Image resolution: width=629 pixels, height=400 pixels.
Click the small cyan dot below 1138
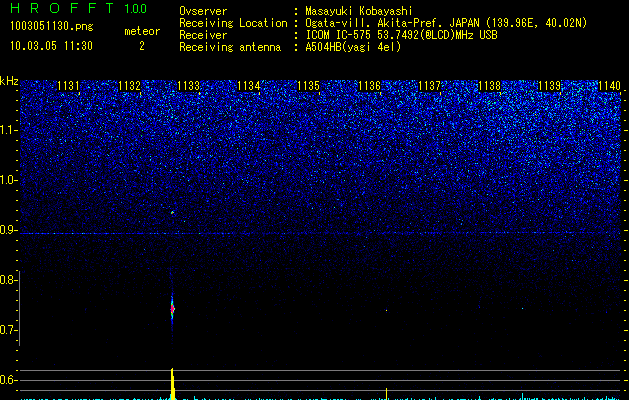coord(522,309)
